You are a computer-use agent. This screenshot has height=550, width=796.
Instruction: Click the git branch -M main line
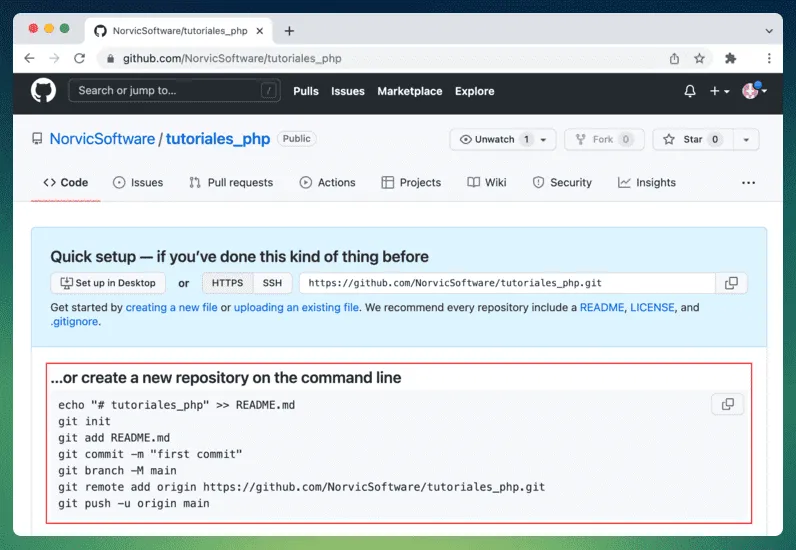(117, 470)
